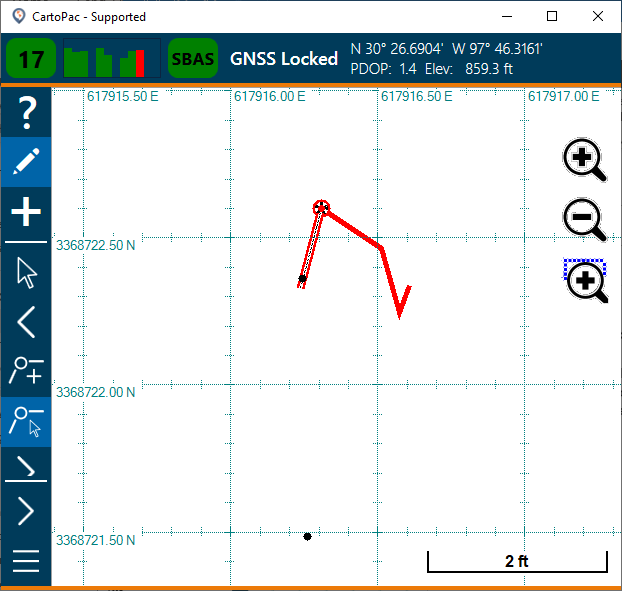The image size is (622, 591).
Task: Select the arrow pointer tool
Action: tap(26, 272)
